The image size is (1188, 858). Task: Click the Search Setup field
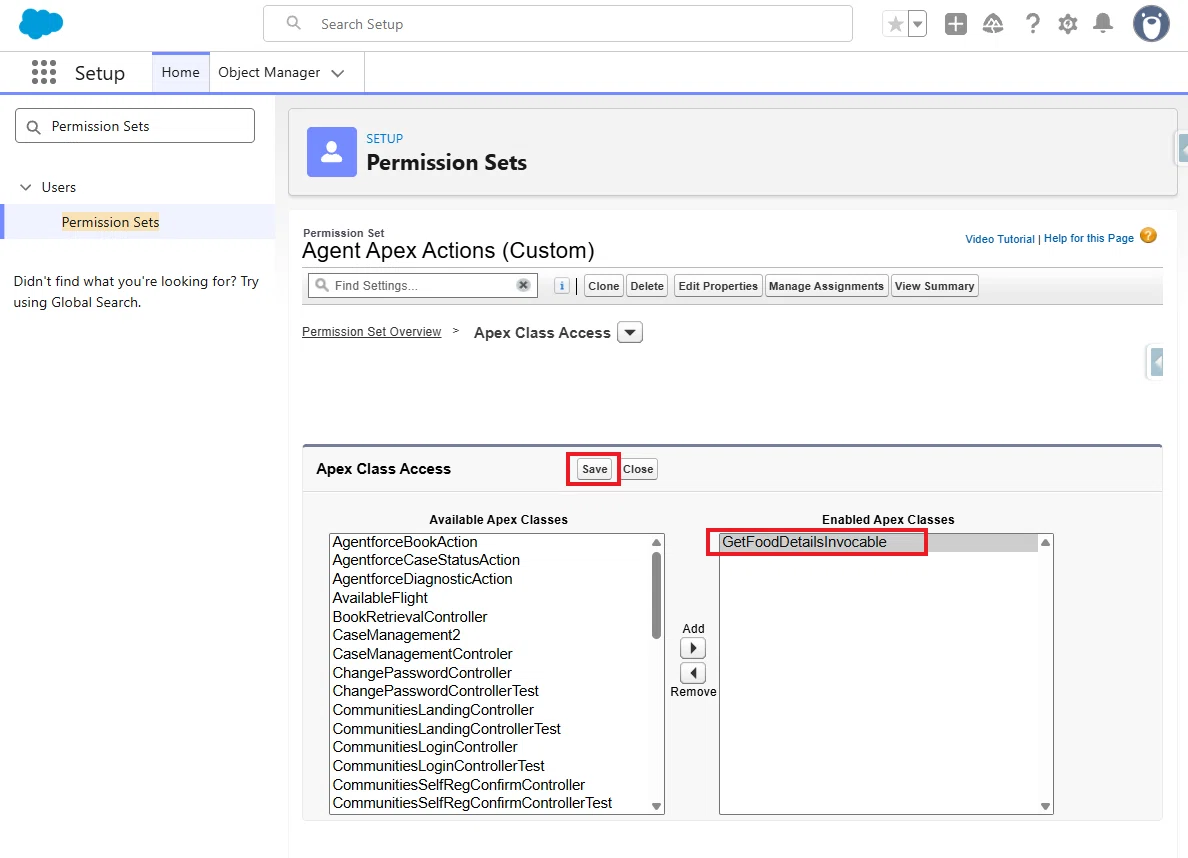(558, 24)
